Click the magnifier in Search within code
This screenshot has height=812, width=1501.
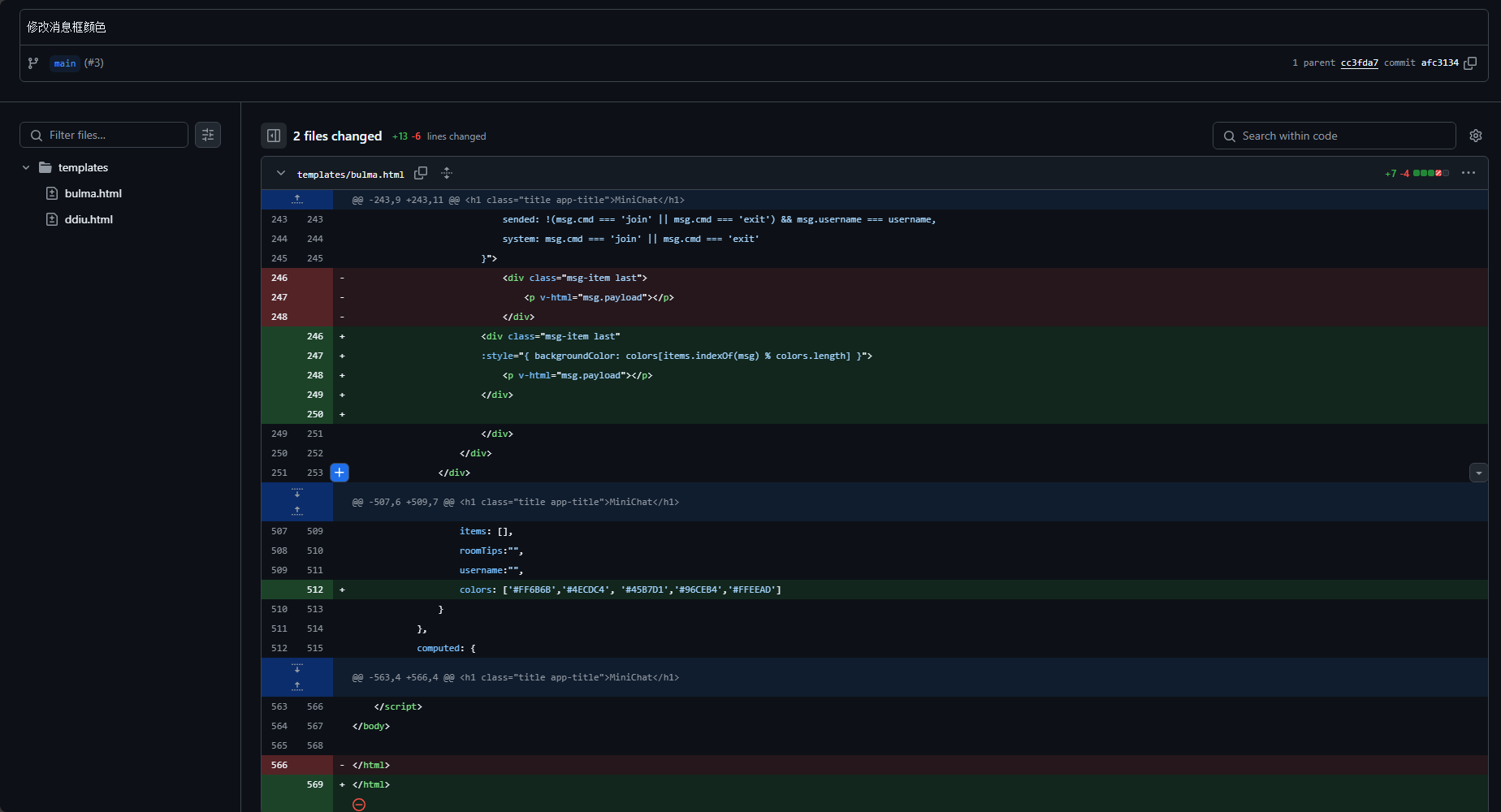(x=1230, y=136)
